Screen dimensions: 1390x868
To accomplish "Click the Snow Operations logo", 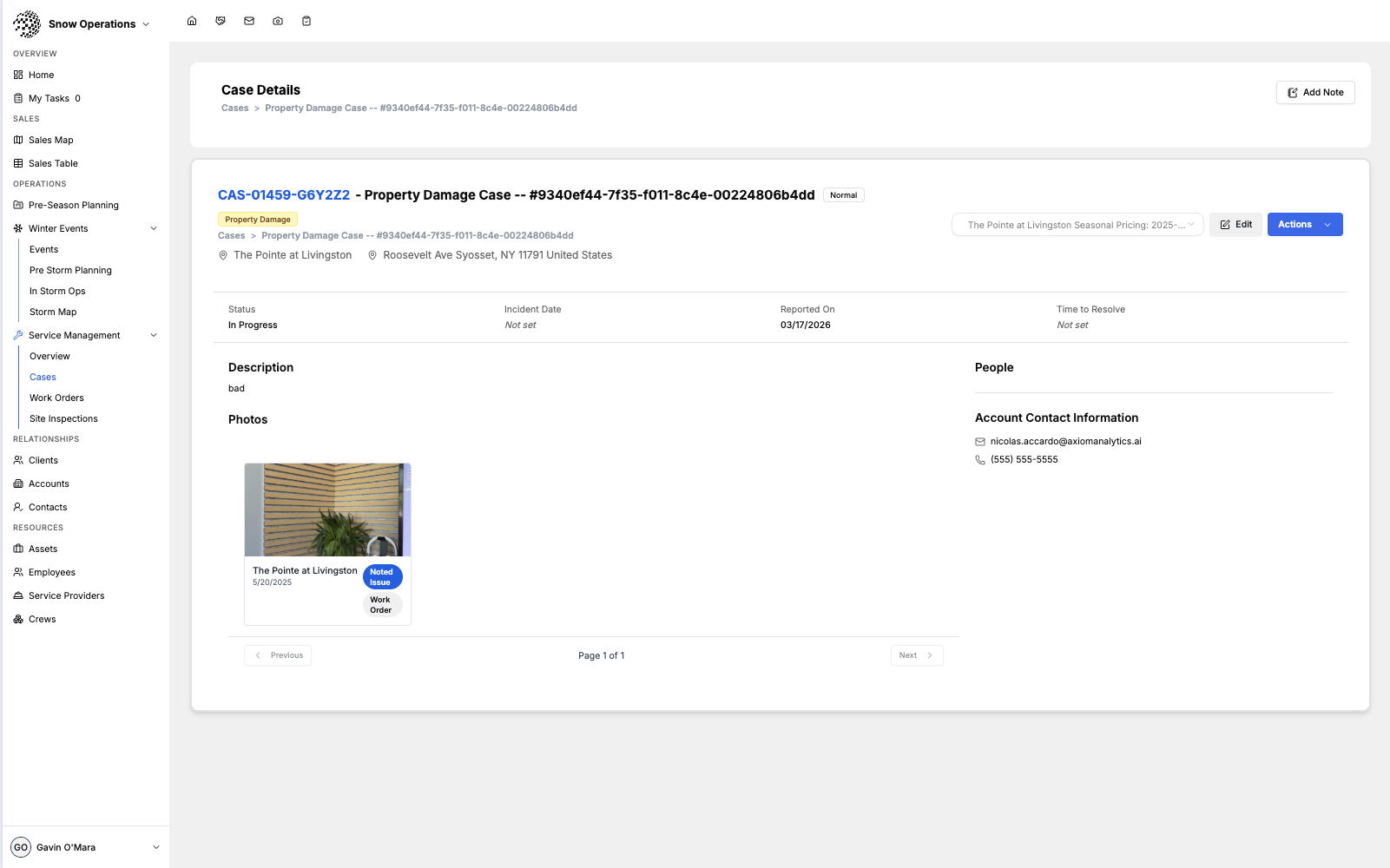I will click(x=27, y=24).
